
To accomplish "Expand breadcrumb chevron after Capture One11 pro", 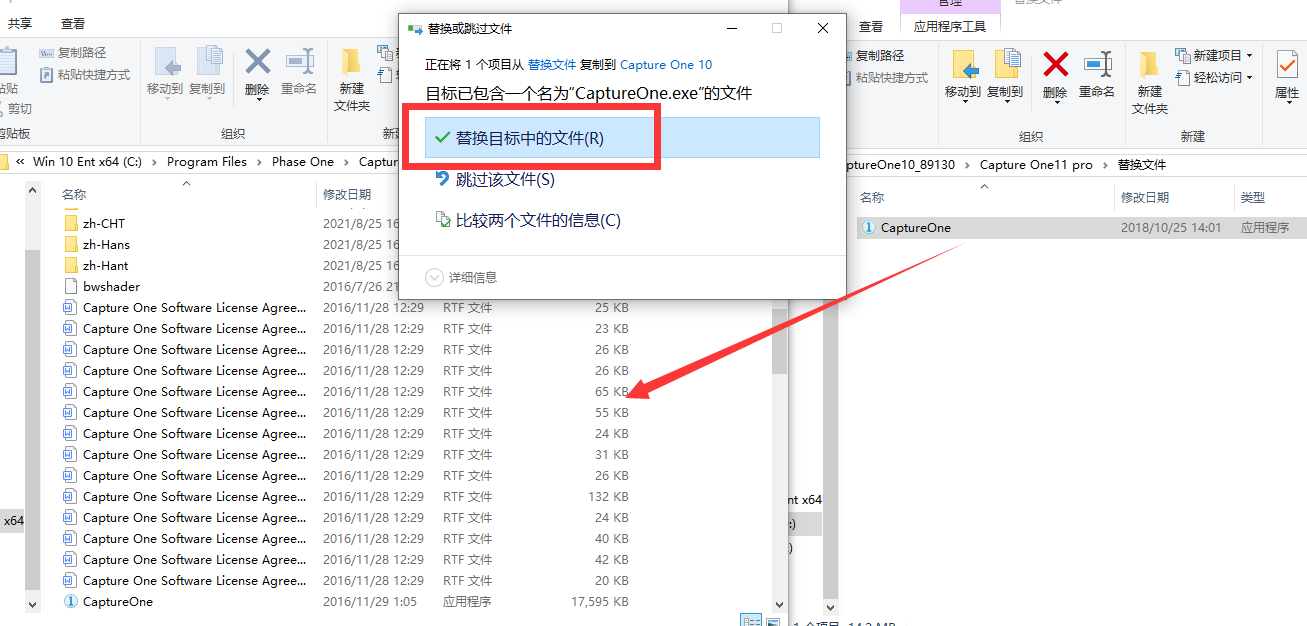I will tap(1105, 164).
